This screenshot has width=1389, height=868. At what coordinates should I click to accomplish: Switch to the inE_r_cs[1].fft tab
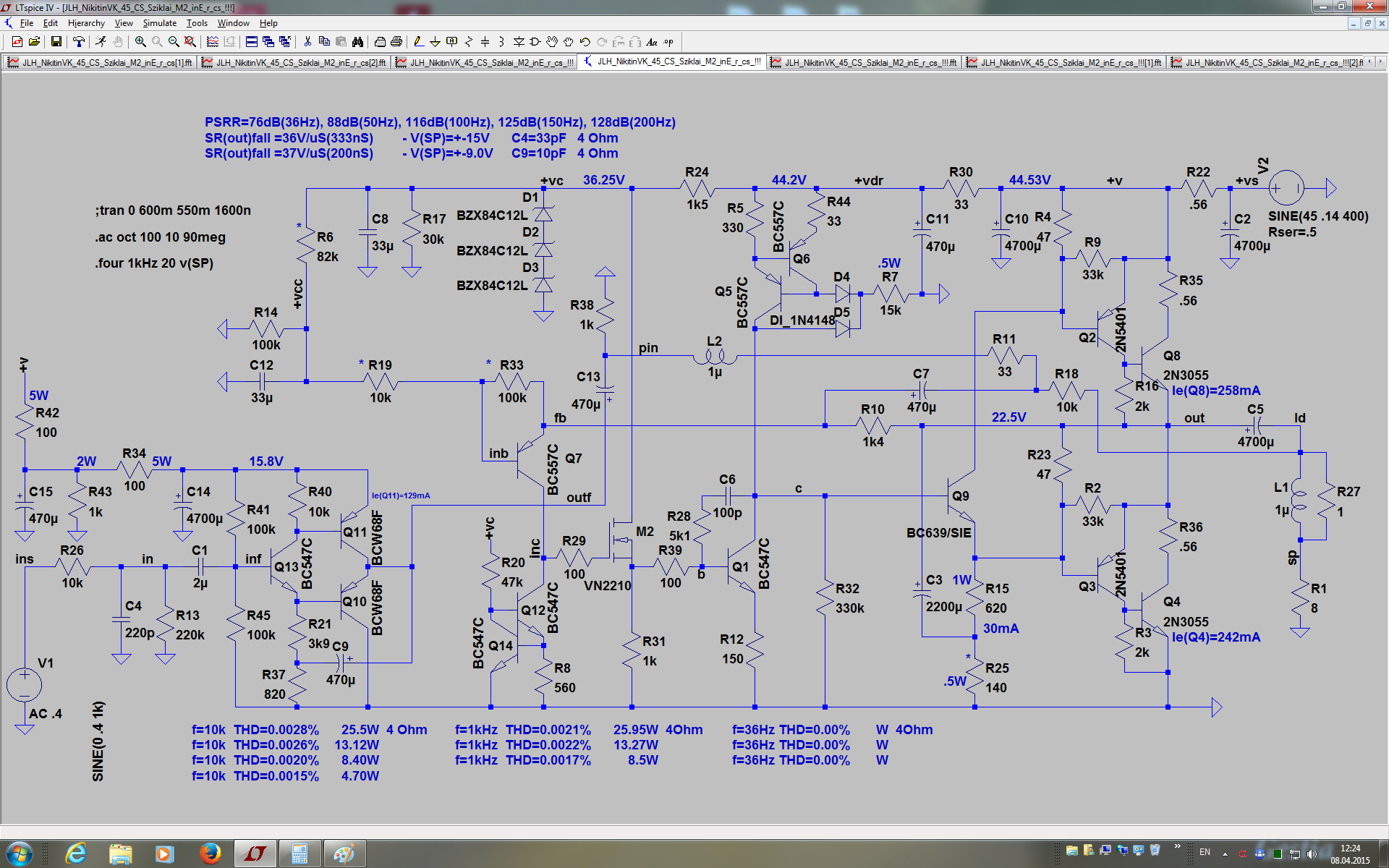pos(100,62)
